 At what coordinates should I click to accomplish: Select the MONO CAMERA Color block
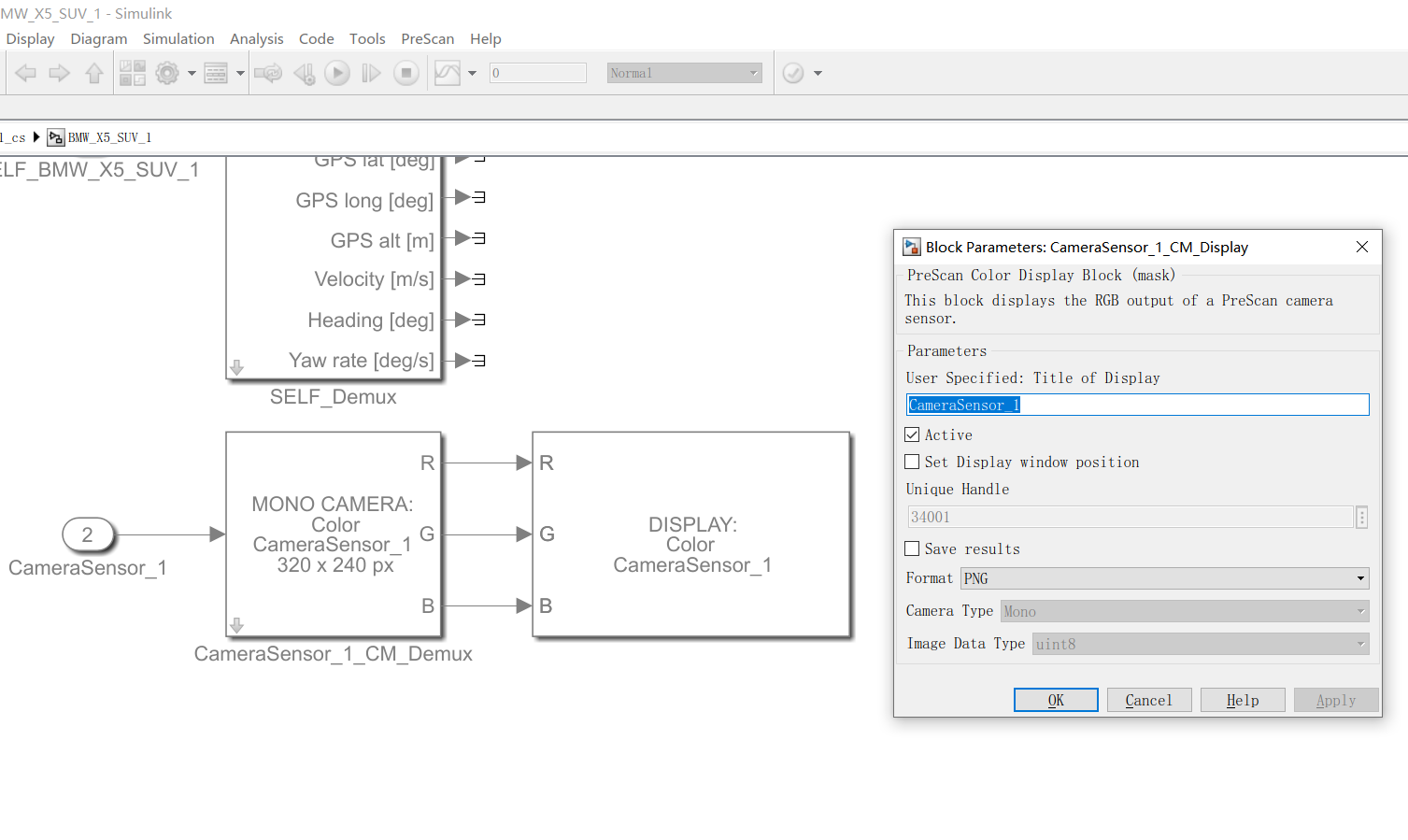click(x=334, y=534)
